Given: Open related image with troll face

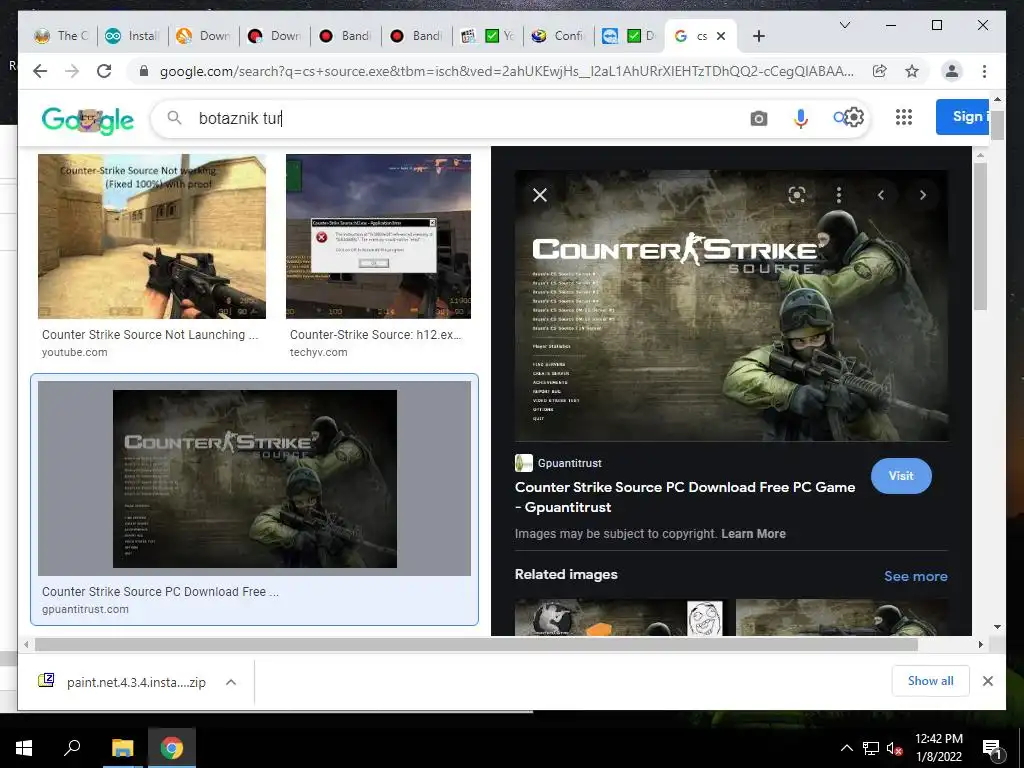Looking at the screenshot, I should (x=619, y=618).
